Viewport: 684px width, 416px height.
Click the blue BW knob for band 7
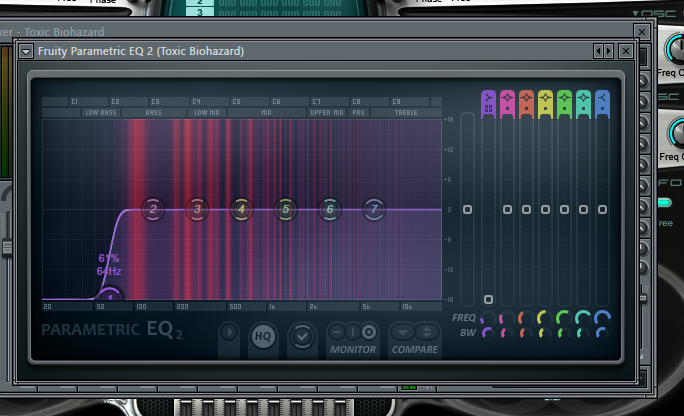602,333
